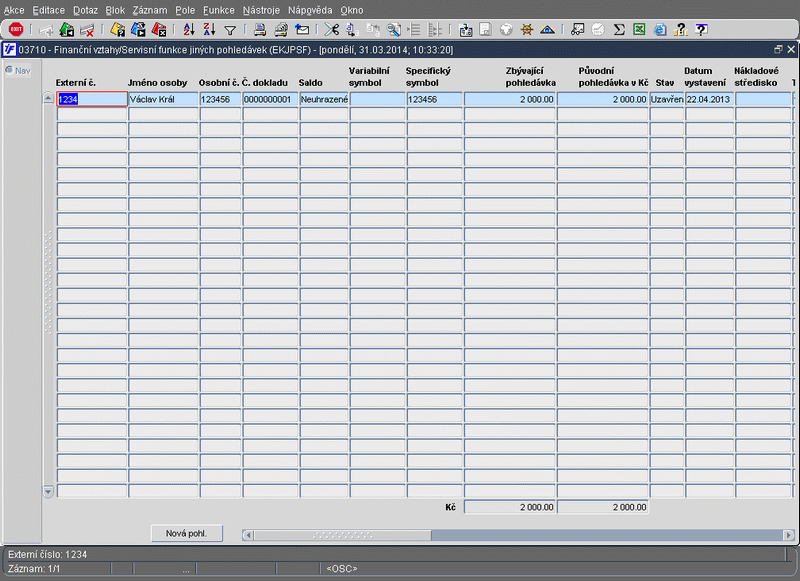This screenshot has height=581, width=800.
Task: Export to Excel using the green icon
Action: pos(639,30)
